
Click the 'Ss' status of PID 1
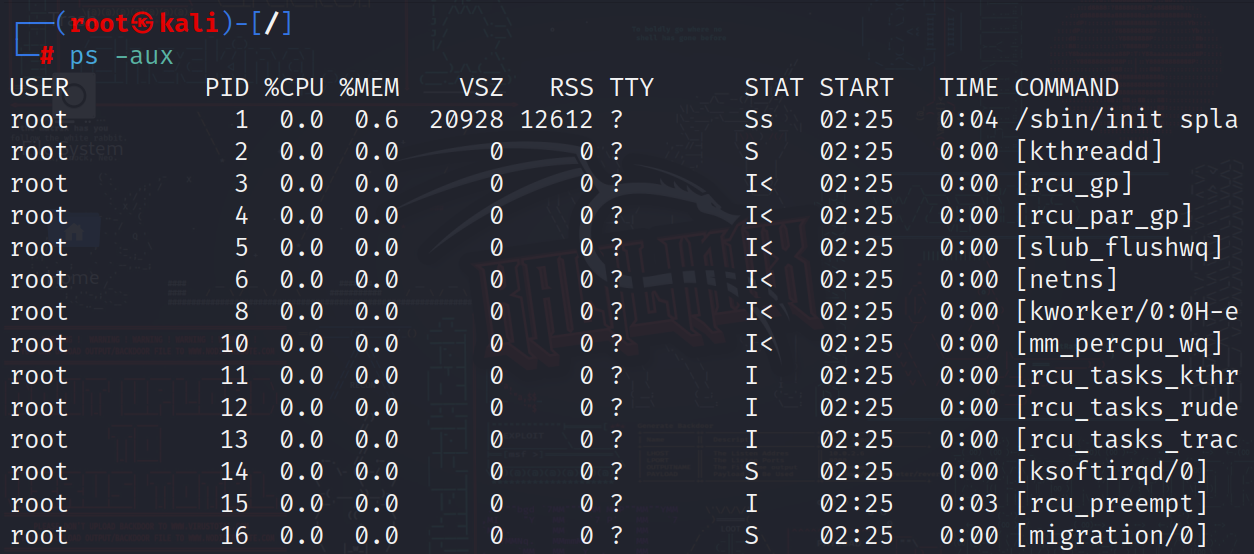pos(759,120)
